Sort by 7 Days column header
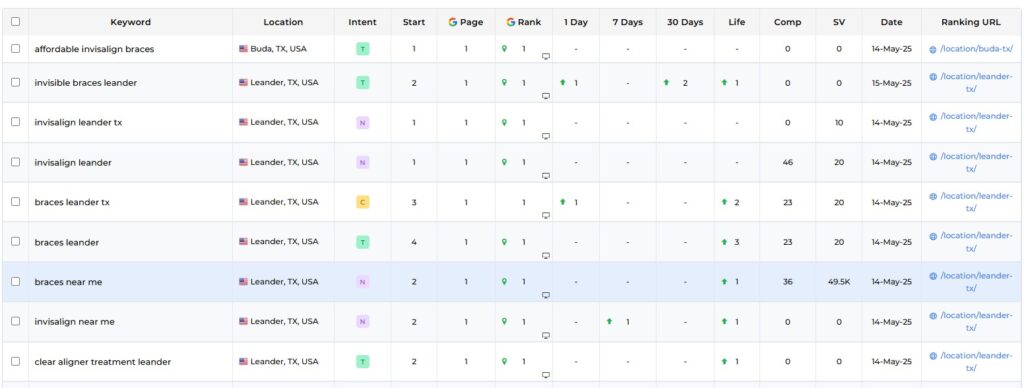 point(628,22)
